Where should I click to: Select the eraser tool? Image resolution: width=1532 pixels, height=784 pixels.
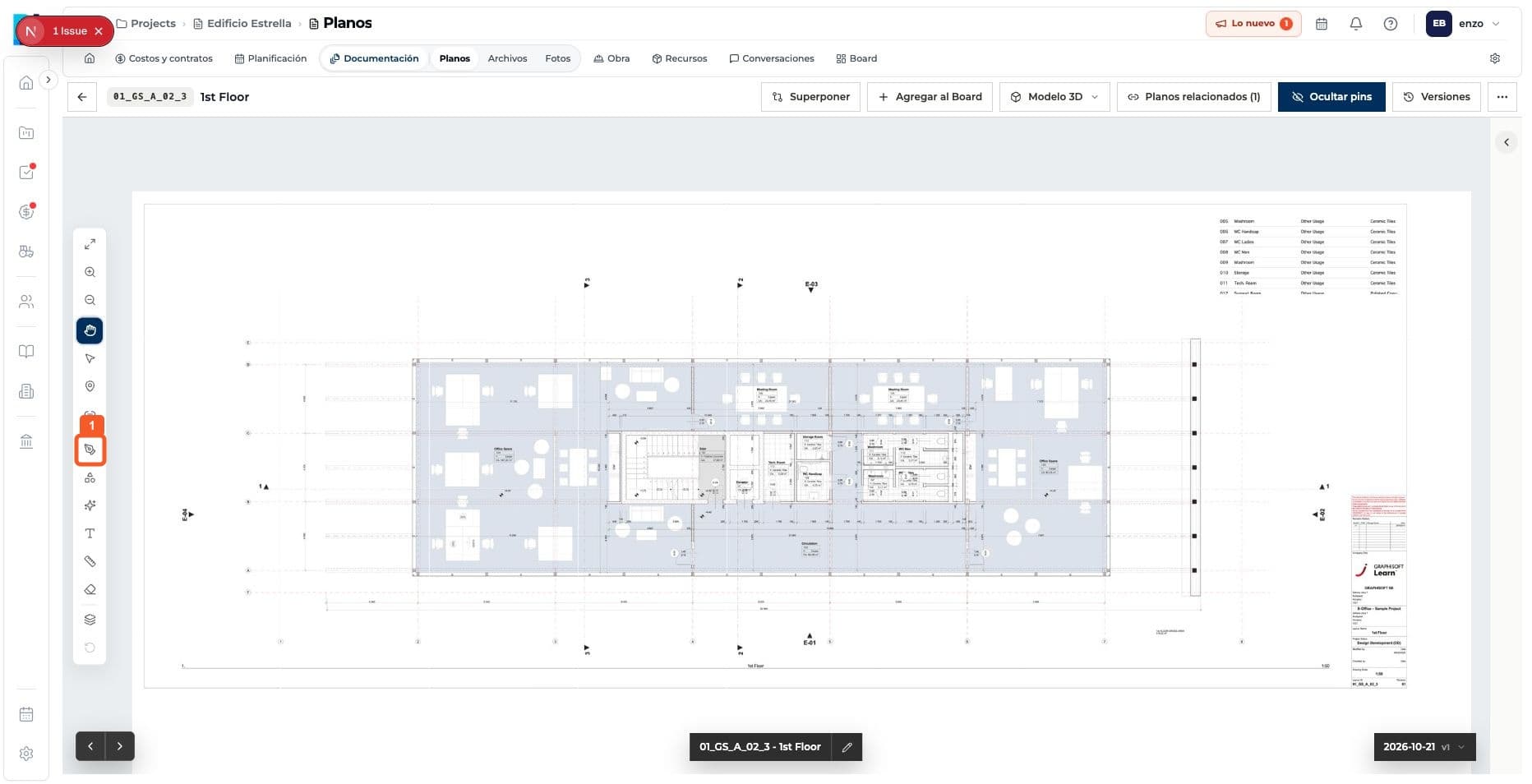(x=90, y=589)
